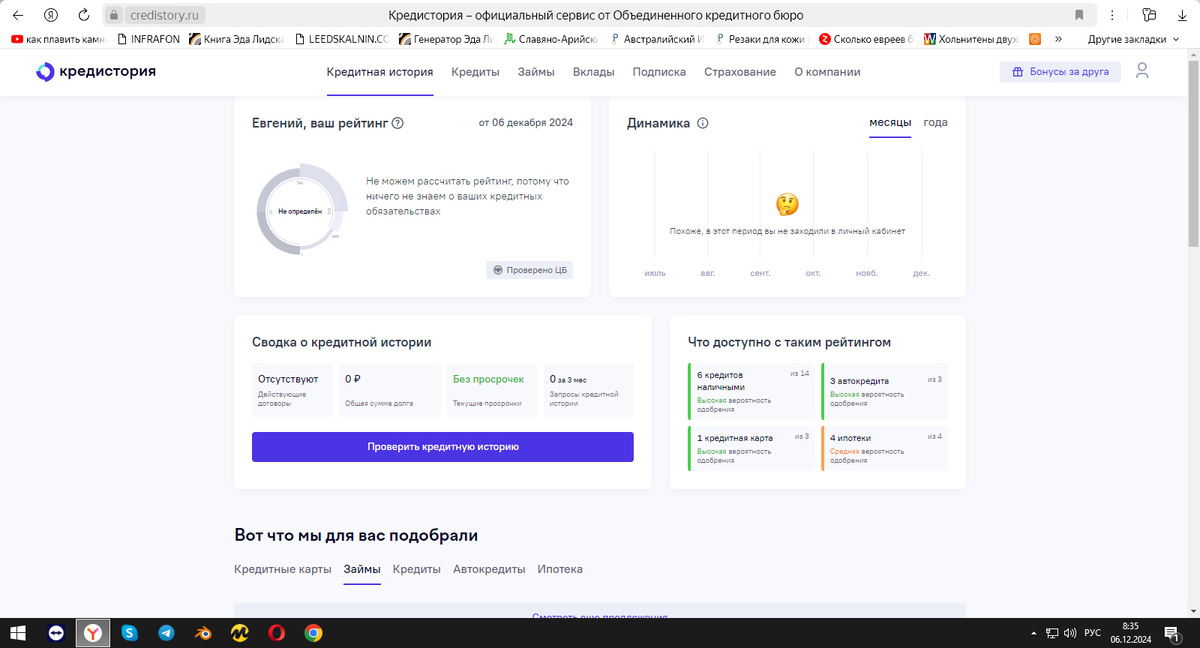This screenshot has width=1200, height=648.
Task: Open the Кредиты navigation item
Action: 475,72
